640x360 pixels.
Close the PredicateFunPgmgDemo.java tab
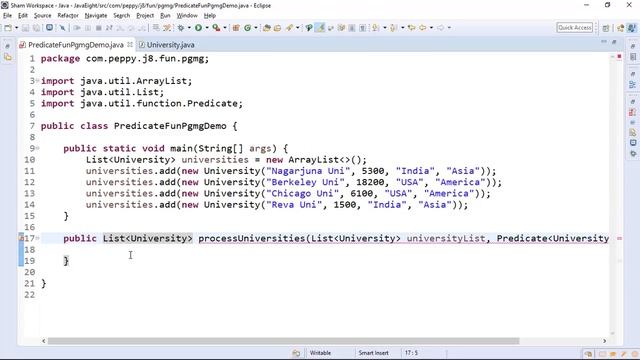130,44
